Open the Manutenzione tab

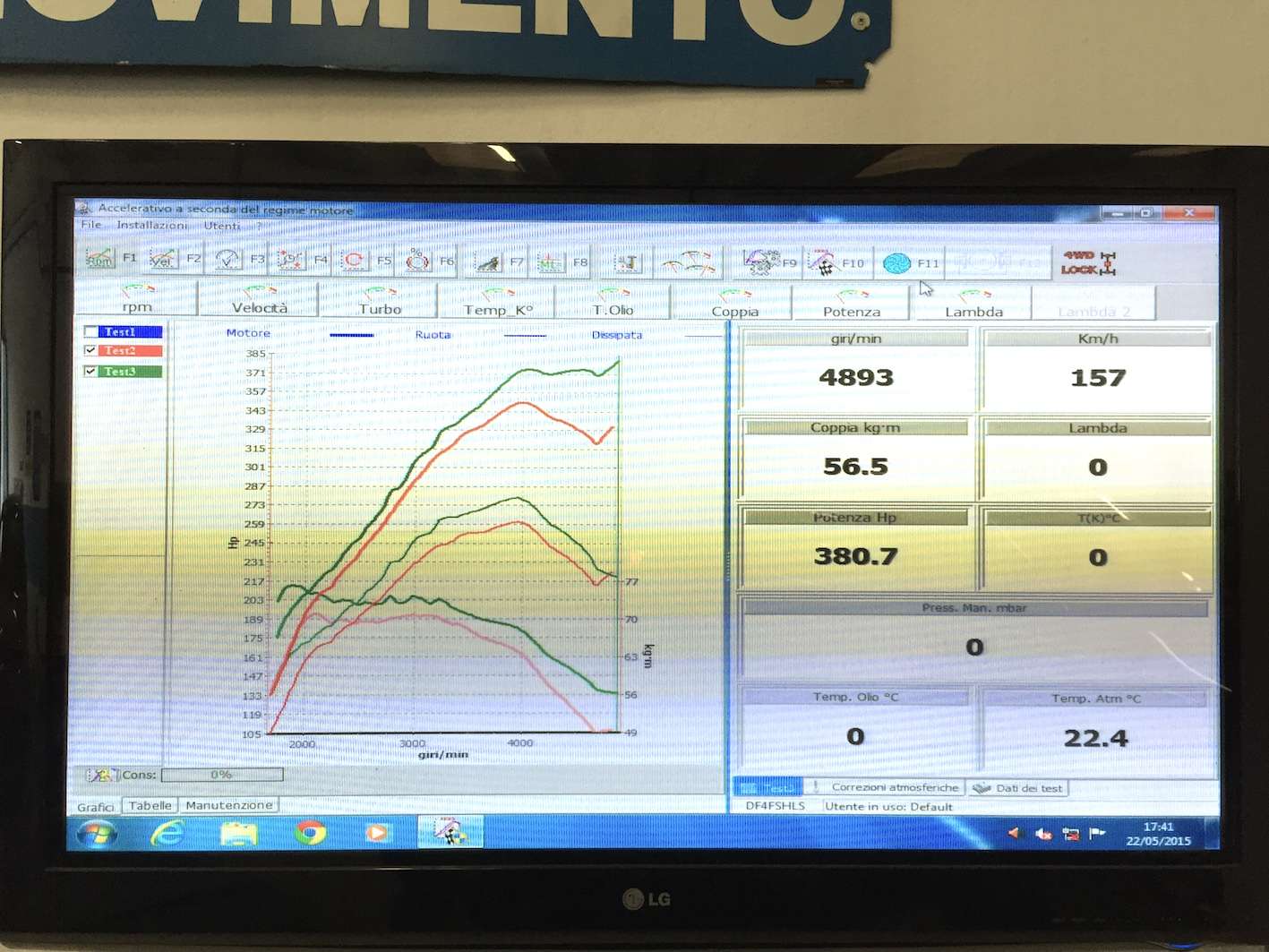(x=228, y=805)
